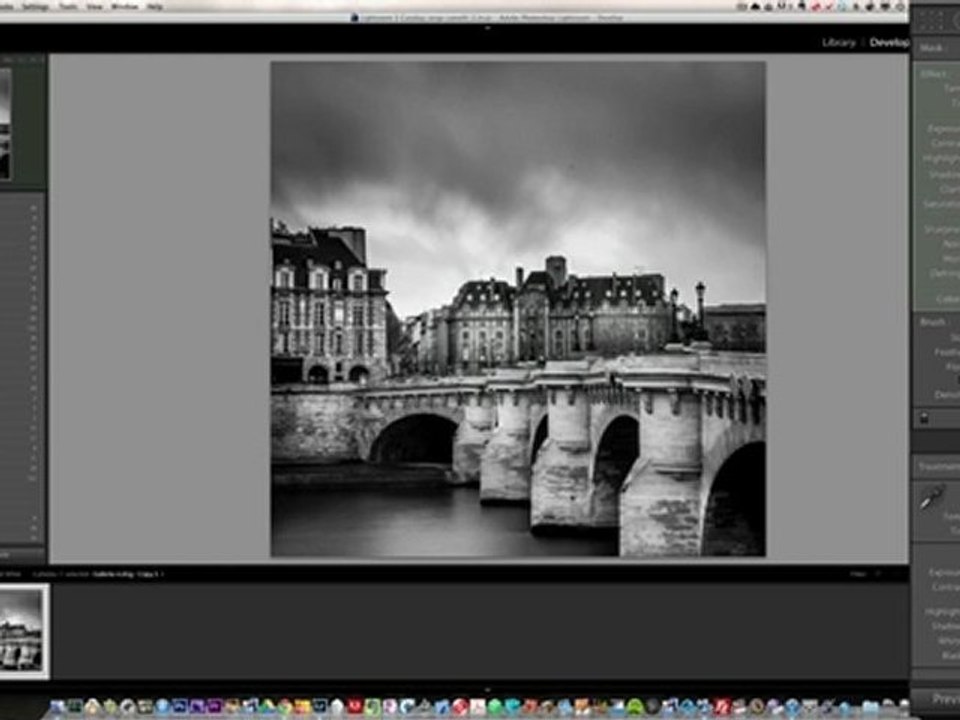Toggle the adjustment brush panel switch icon
The width and height of the screenshot is (960, 720).
click(x=924, y=418)
